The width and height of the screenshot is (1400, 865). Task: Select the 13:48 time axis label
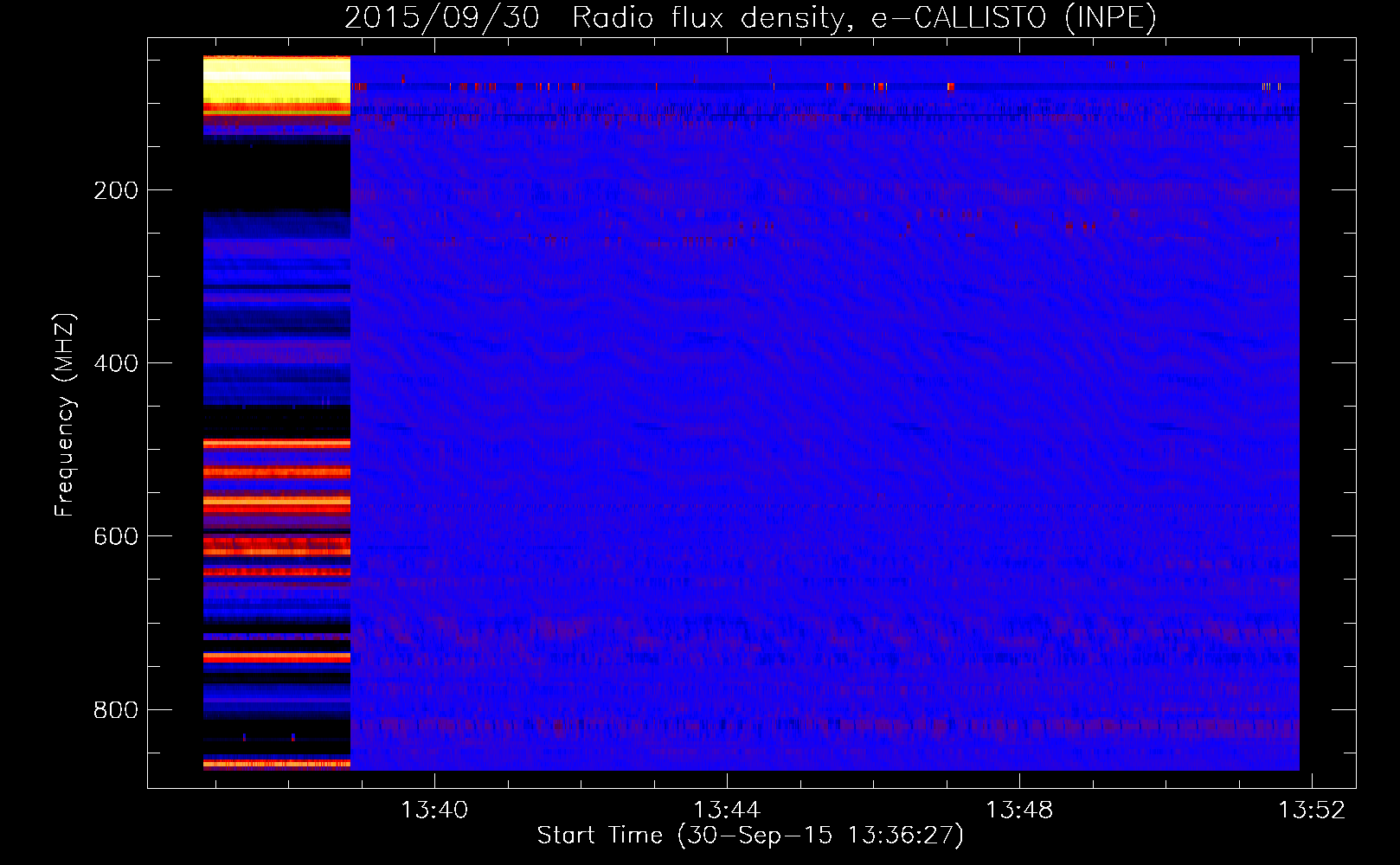[1019, 810]
